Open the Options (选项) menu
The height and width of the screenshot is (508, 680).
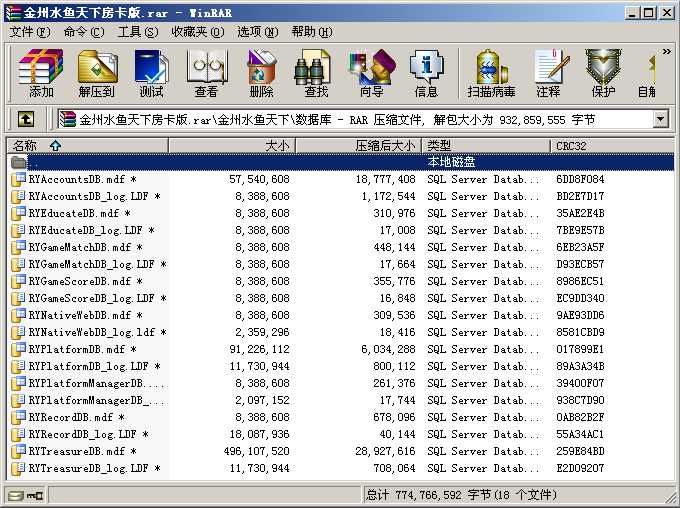pos(258,32)
